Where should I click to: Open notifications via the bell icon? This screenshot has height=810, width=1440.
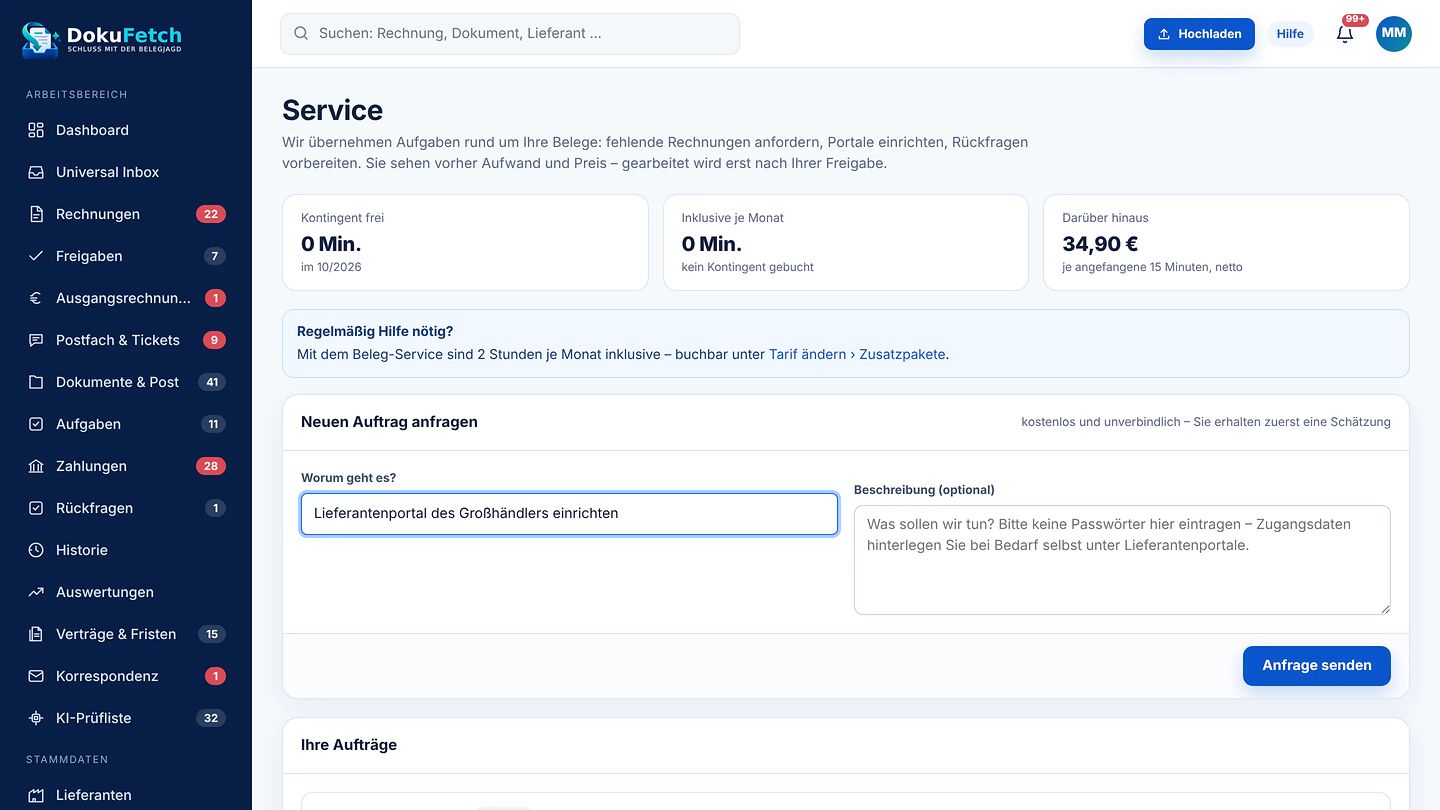(1345, 34)
